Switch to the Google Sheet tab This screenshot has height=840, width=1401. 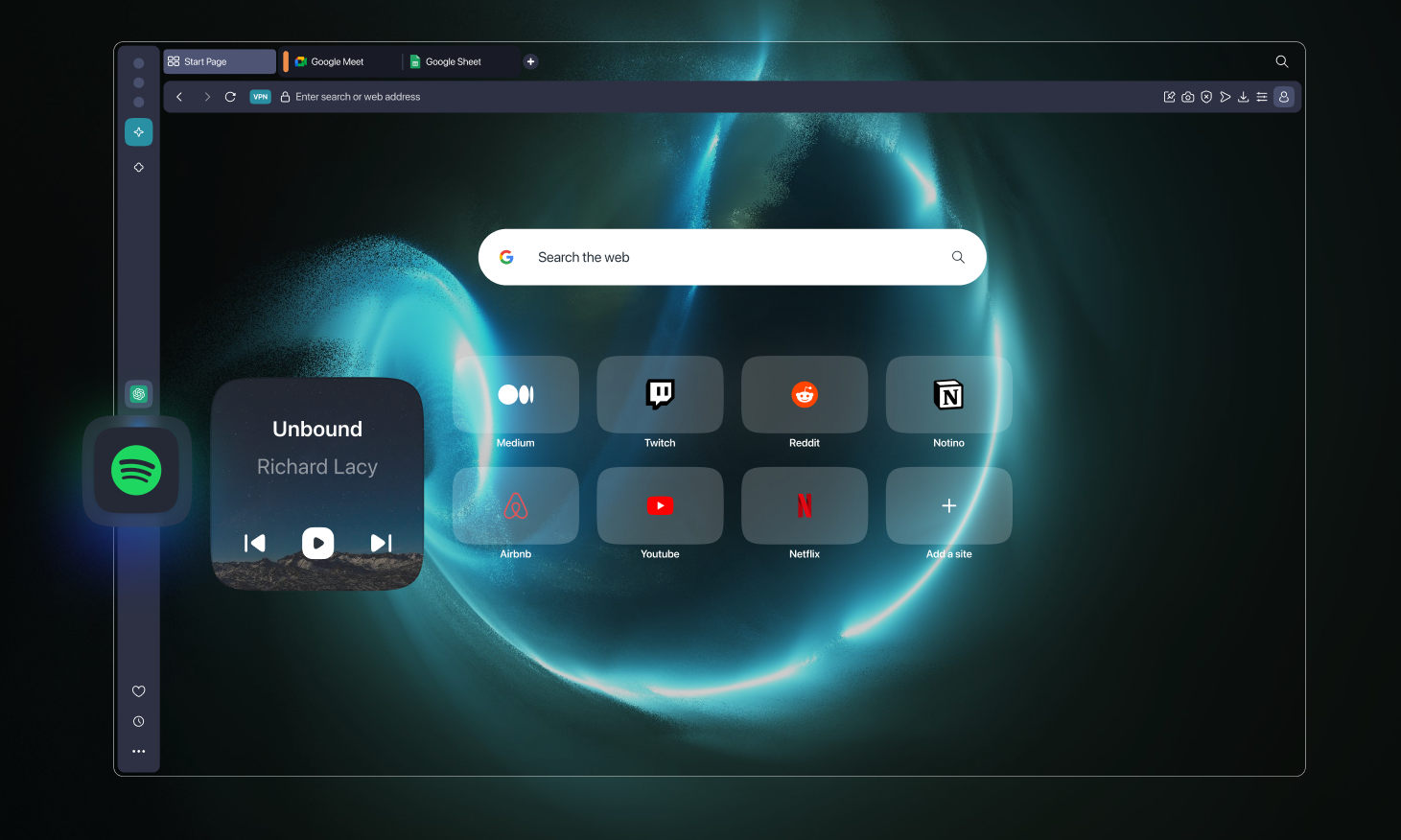pyautogui.click(x=453, y=61)
